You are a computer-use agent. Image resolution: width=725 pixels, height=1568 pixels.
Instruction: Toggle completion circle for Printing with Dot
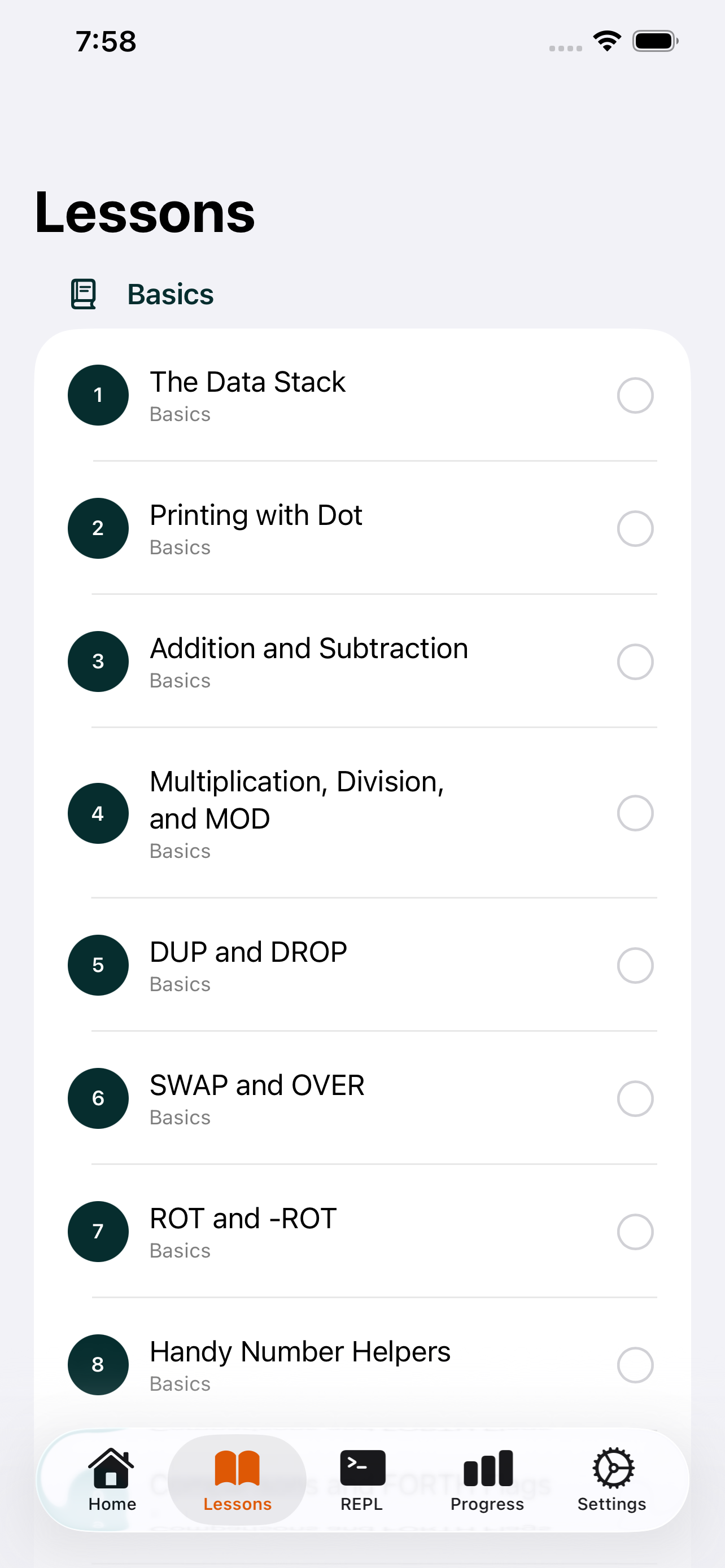tap(635, 528)
